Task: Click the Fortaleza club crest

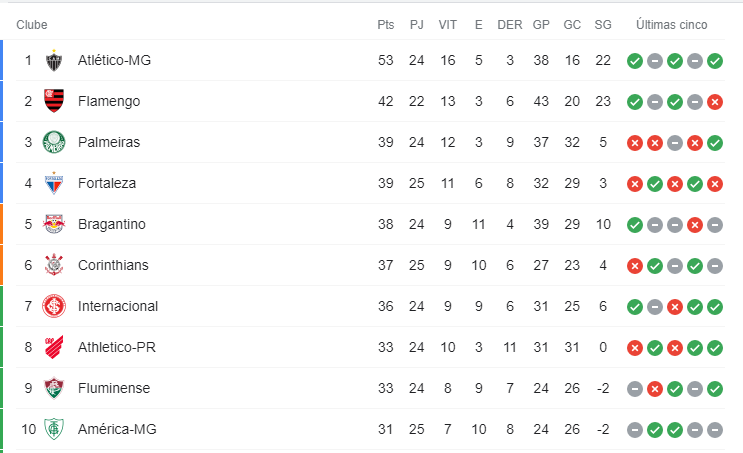Action: [x=54, y=183]
